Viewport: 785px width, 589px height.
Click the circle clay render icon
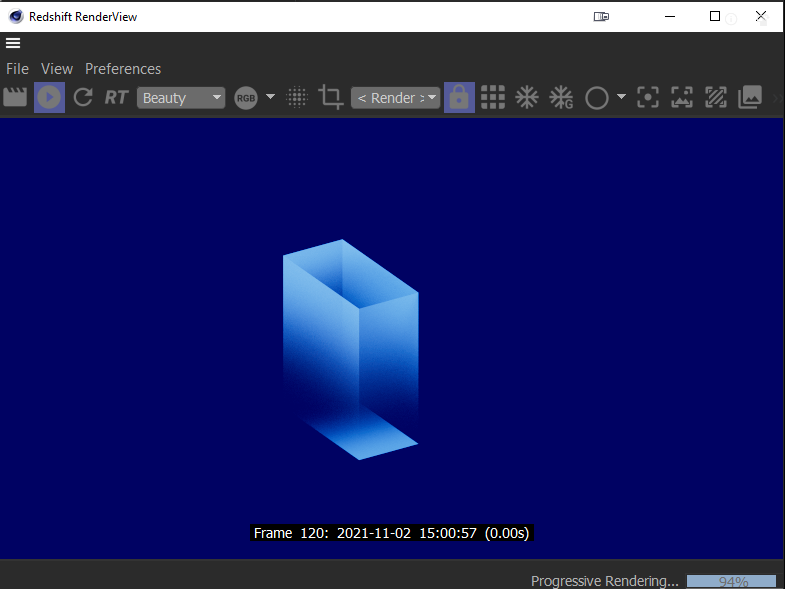(597, 97)
